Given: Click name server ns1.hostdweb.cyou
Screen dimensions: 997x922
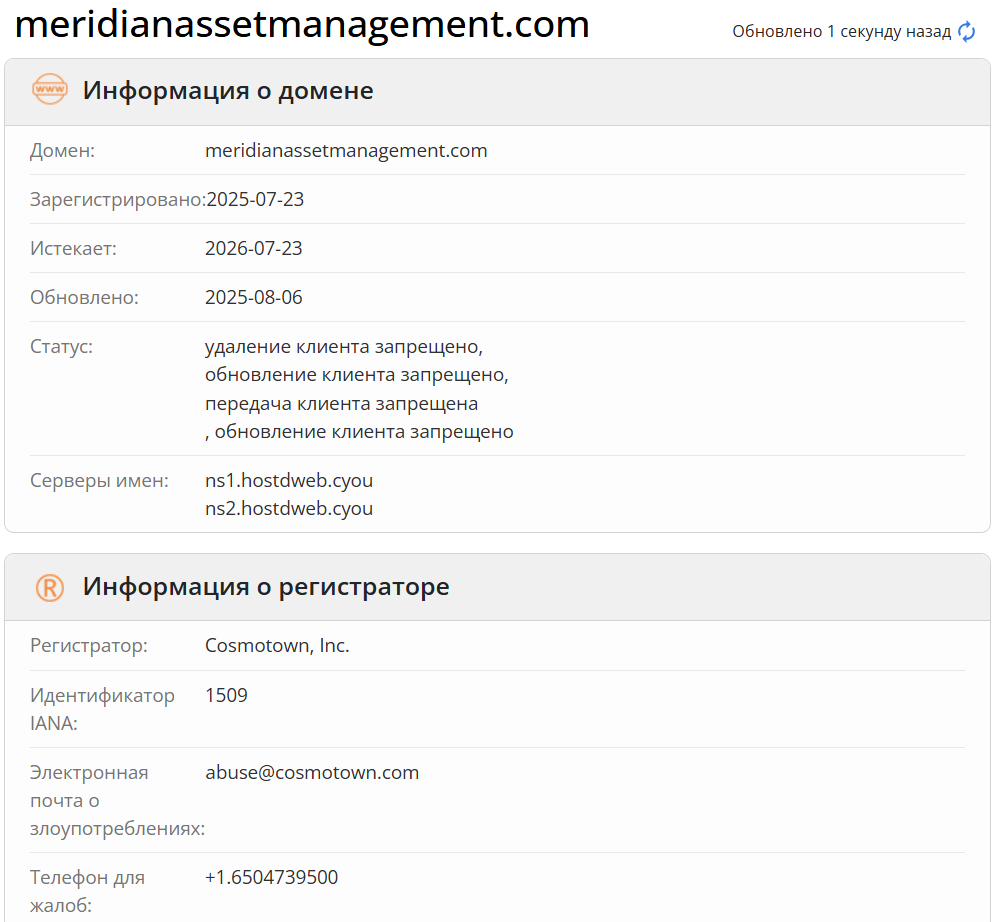Looking at the screenshot, I should tap(289, 480).
